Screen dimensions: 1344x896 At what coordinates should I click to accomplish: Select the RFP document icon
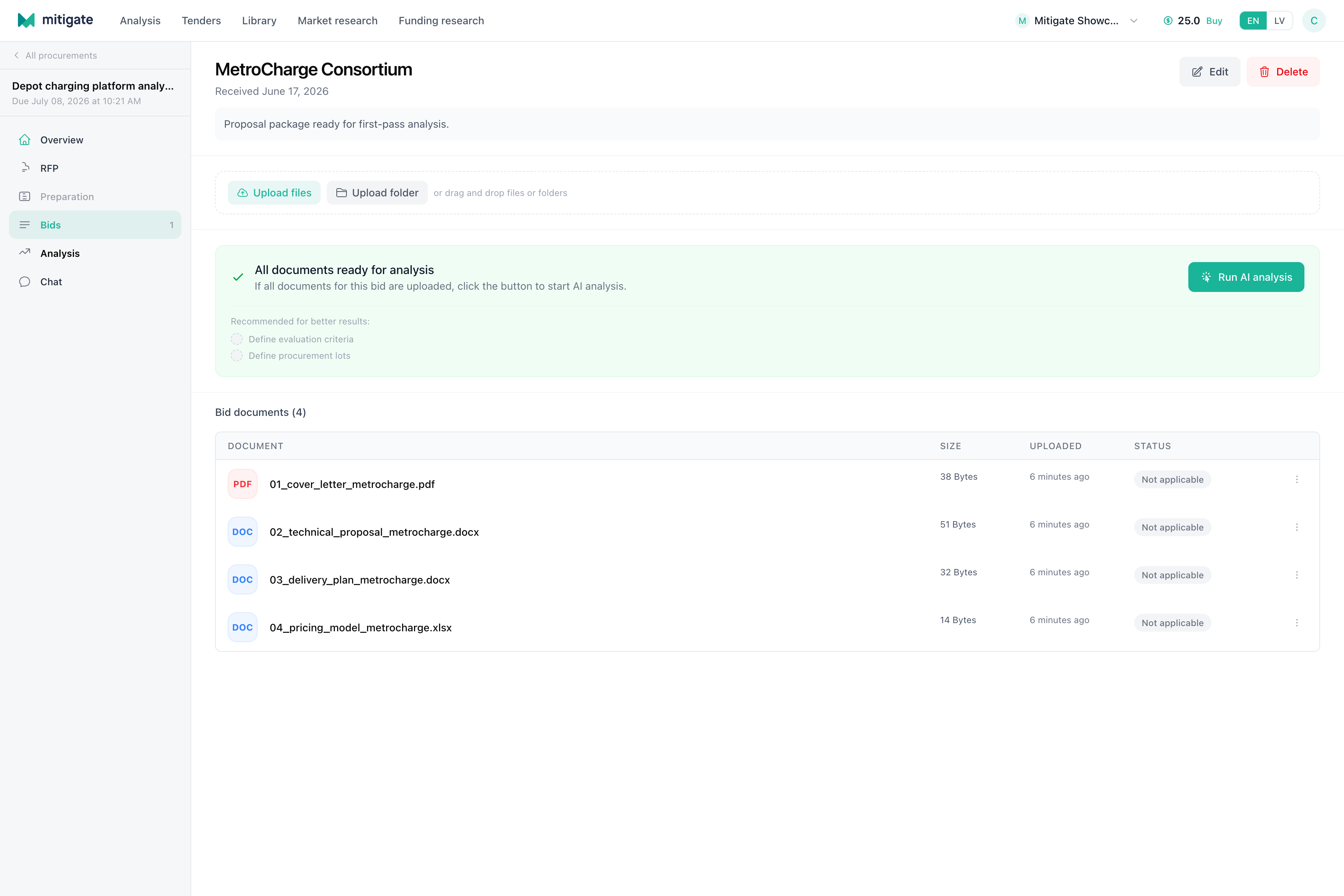point(25,168)
